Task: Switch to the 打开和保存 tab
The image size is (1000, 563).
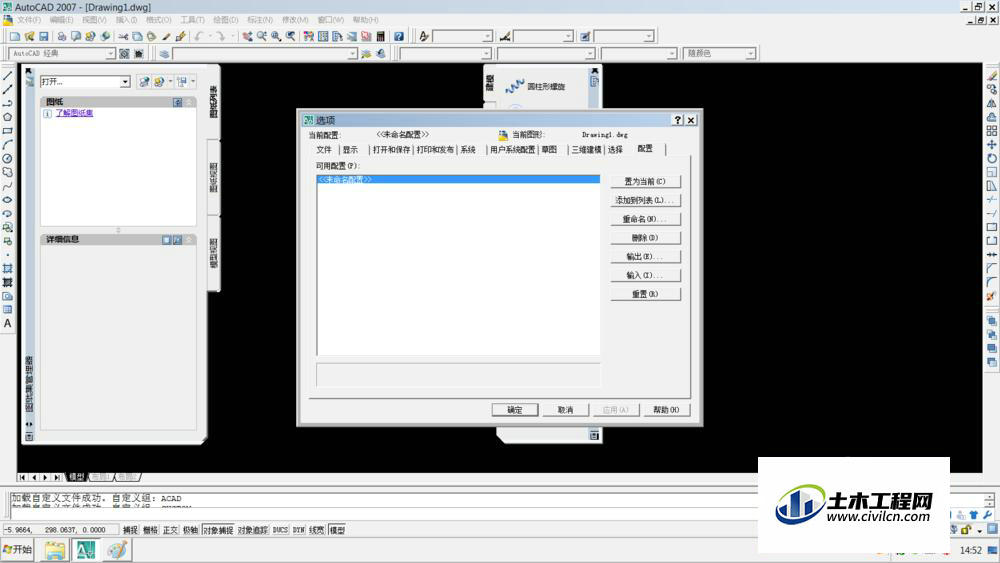Action: (391, 150)
